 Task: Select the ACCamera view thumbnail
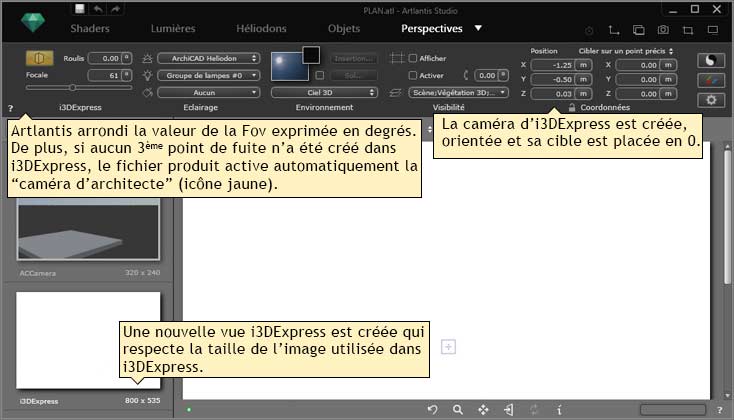coord(88,229)
